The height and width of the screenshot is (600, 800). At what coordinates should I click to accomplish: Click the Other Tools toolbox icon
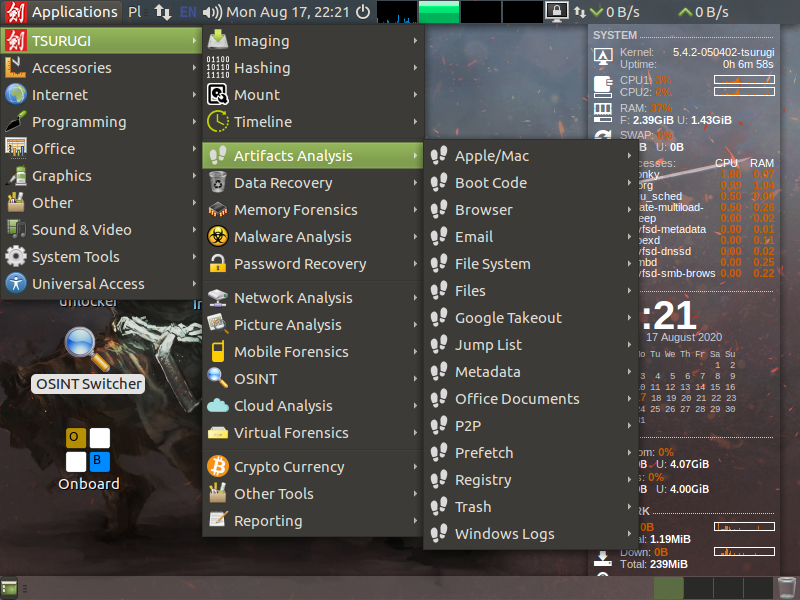point(218,493)
